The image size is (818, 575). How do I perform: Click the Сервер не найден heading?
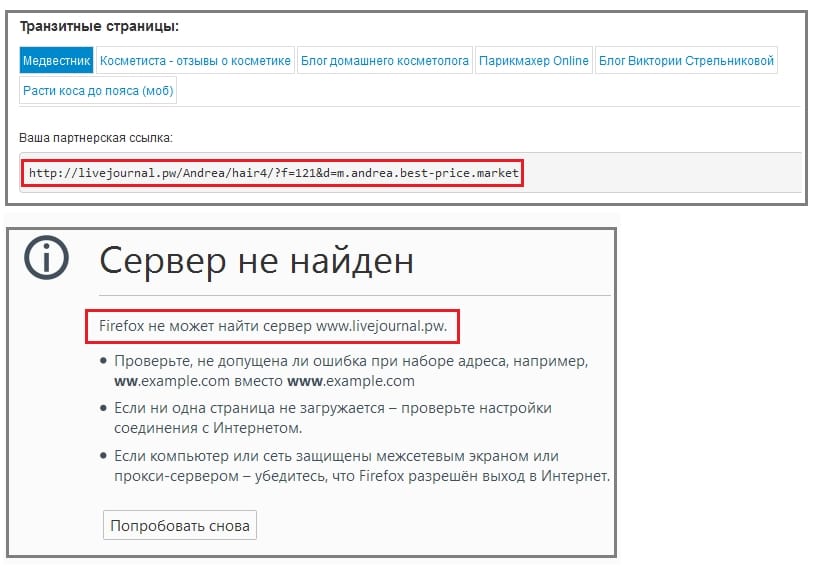(256, 260)
